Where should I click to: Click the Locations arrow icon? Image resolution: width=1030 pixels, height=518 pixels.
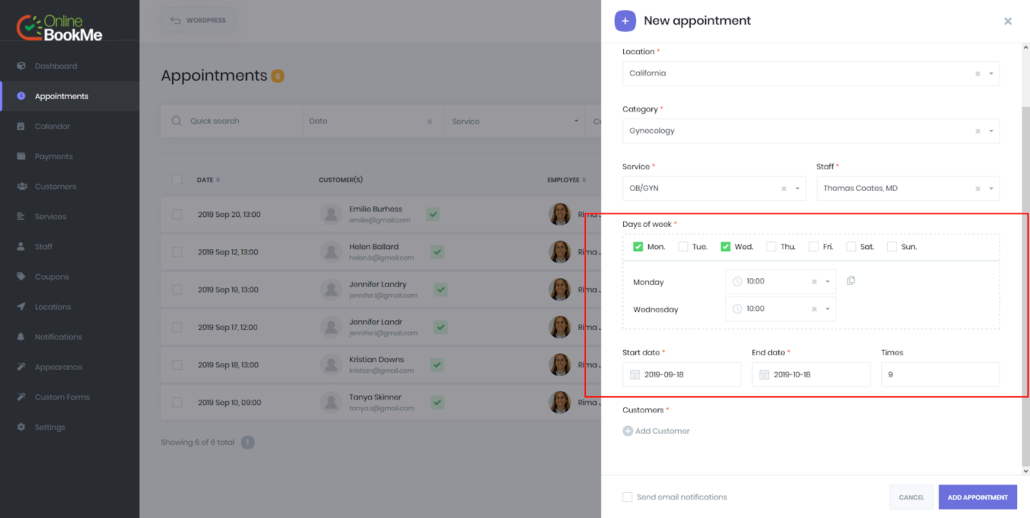pos(21,307)
